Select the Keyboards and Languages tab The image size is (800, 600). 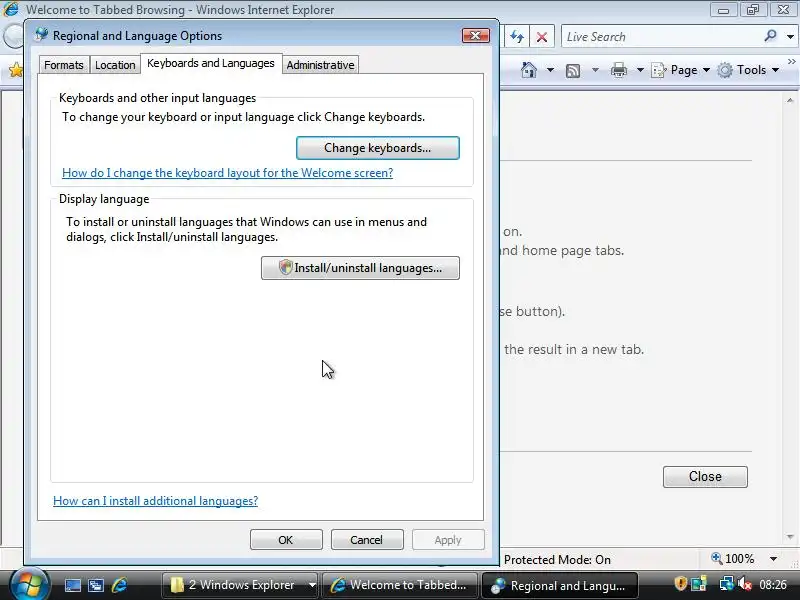(x=211, y=63)
